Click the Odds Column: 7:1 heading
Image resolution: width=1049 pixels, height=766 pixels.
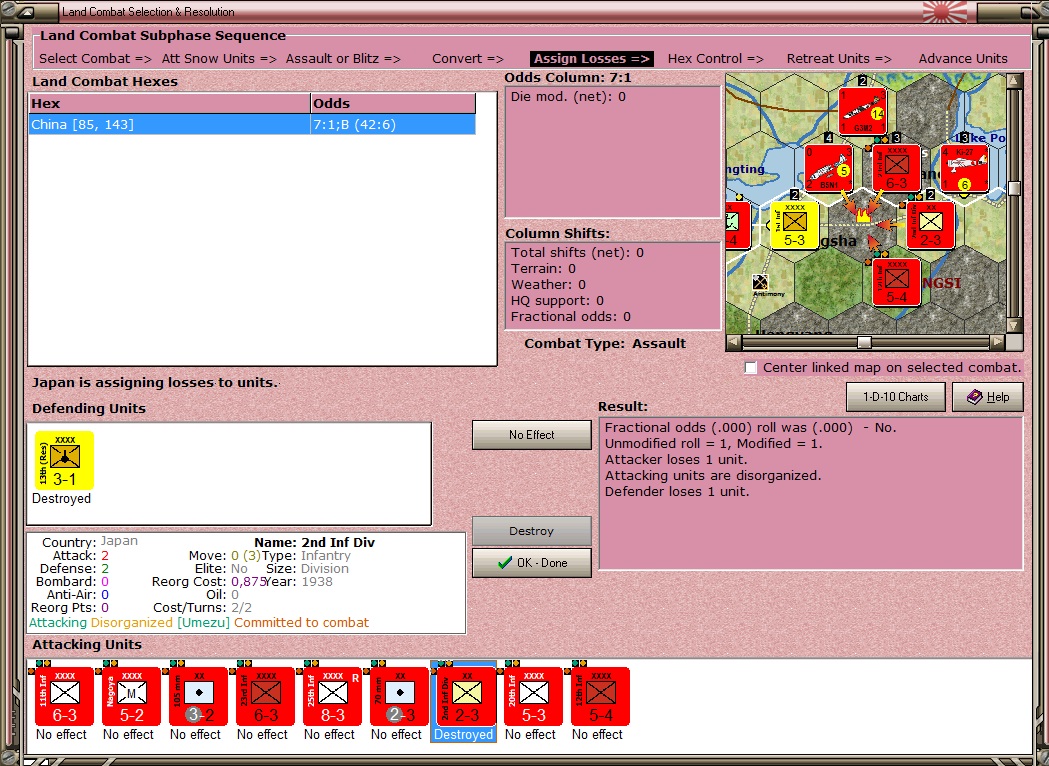[x=568, y=78]
